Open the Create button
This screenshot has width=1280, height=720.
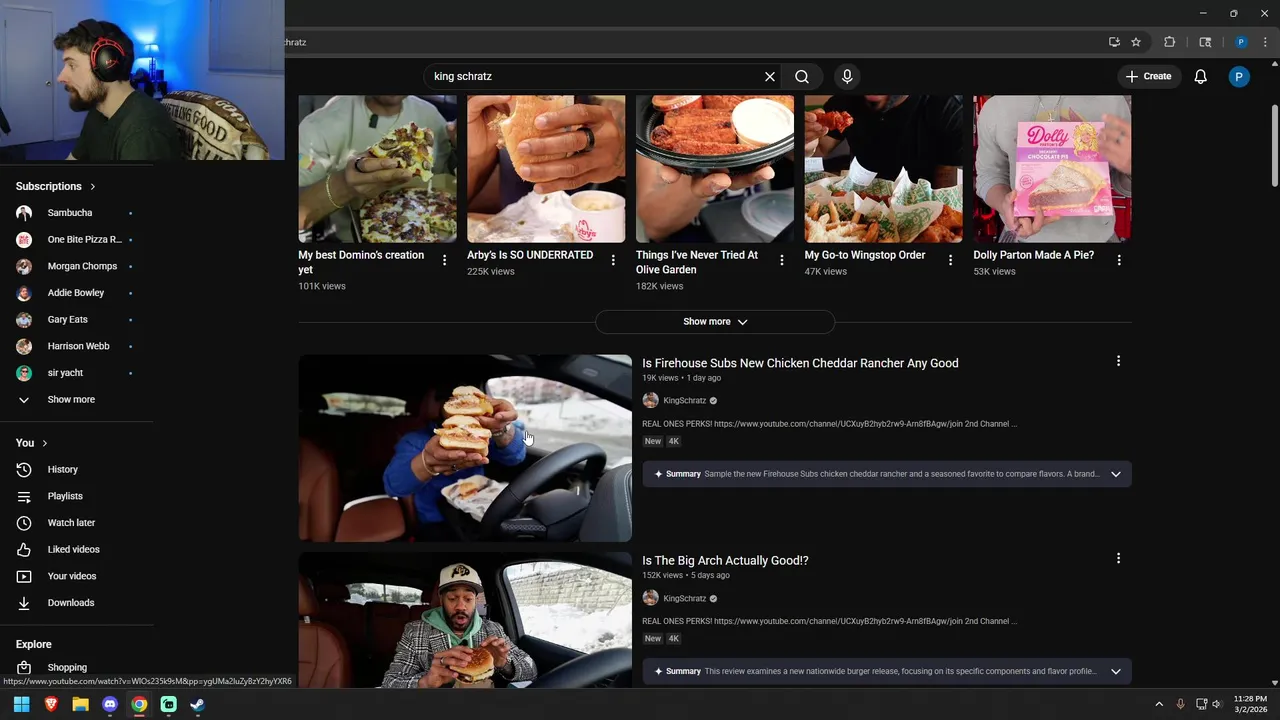click(x=1149, y=77)
